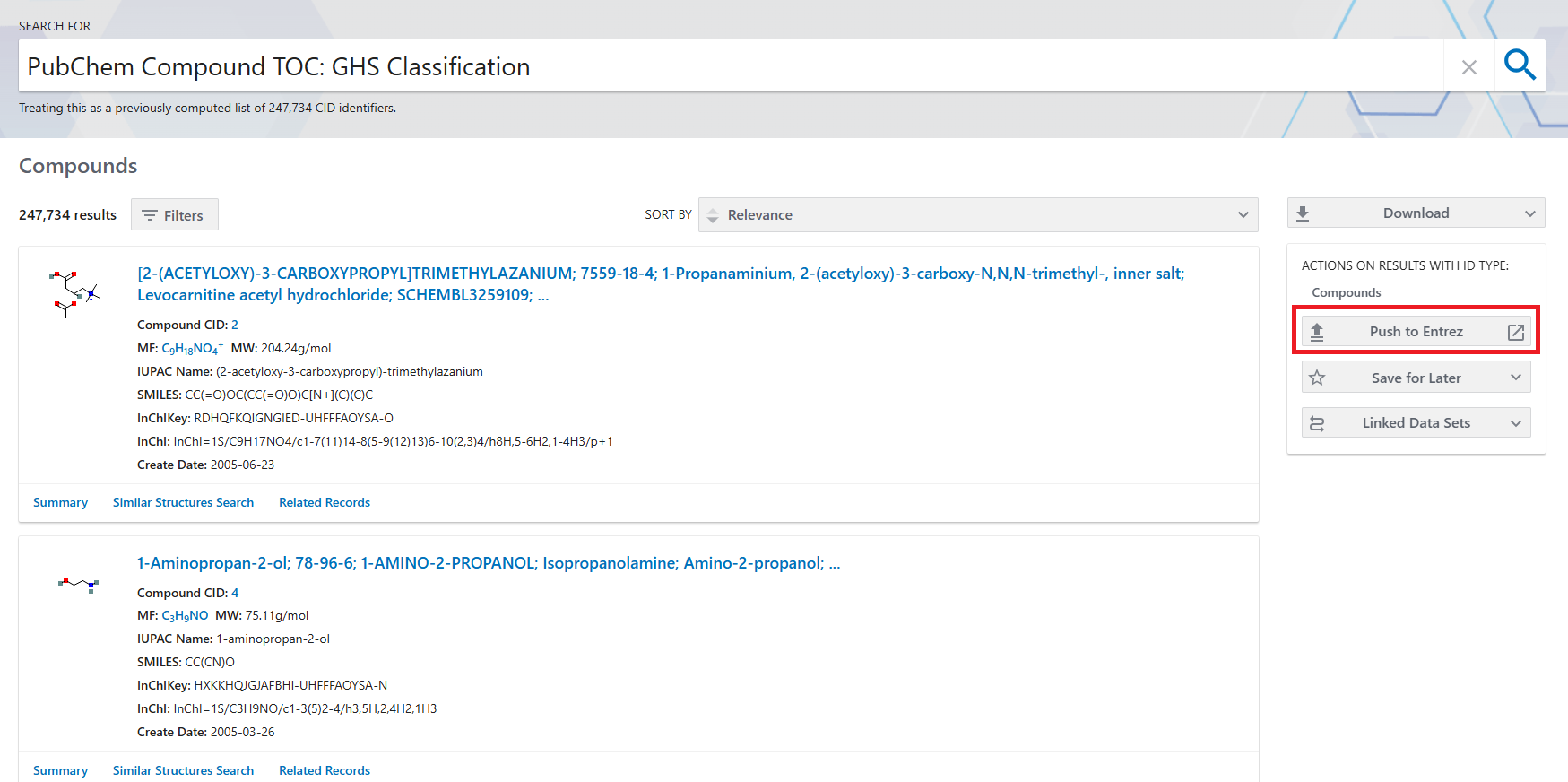Open the Filters panel
This screenshot has width=1568, height=782.
(x=175, y=215)
